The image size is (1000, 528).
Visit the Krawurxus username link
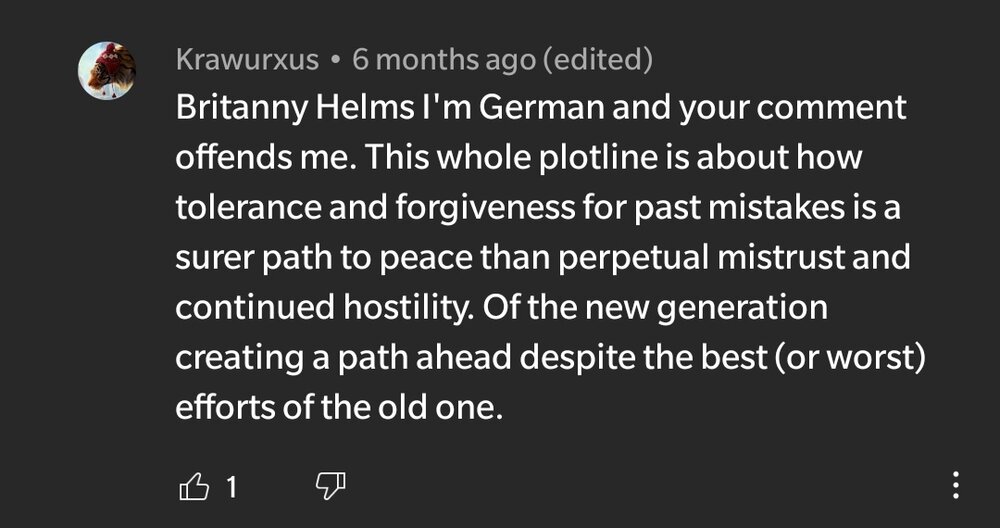coord(247,60)
